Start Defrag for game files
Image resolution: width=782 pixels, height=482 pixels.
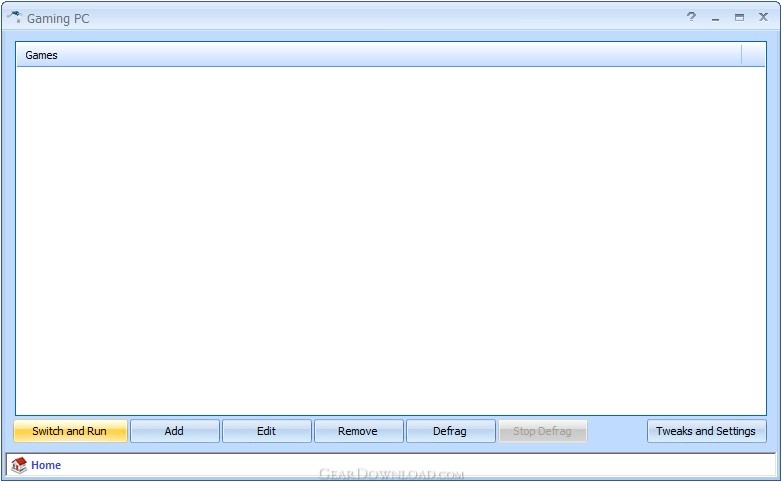pyautogui.click(x=450, y=431)
